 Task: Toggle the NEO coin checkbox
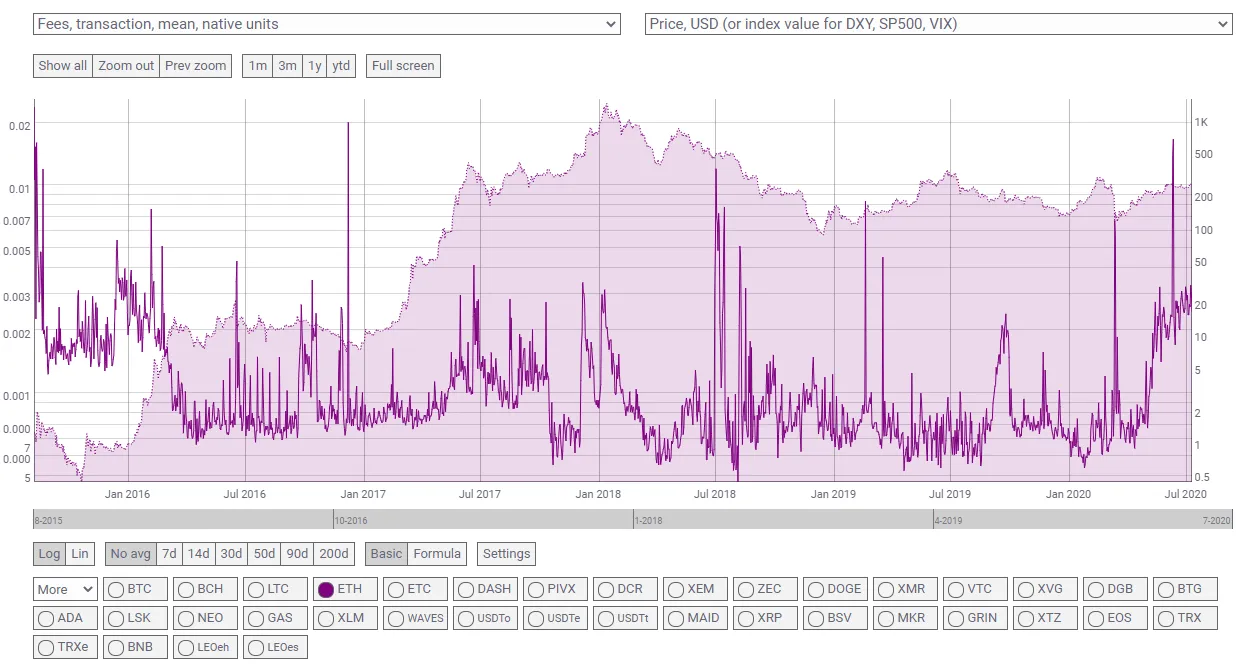coord(205,618)
